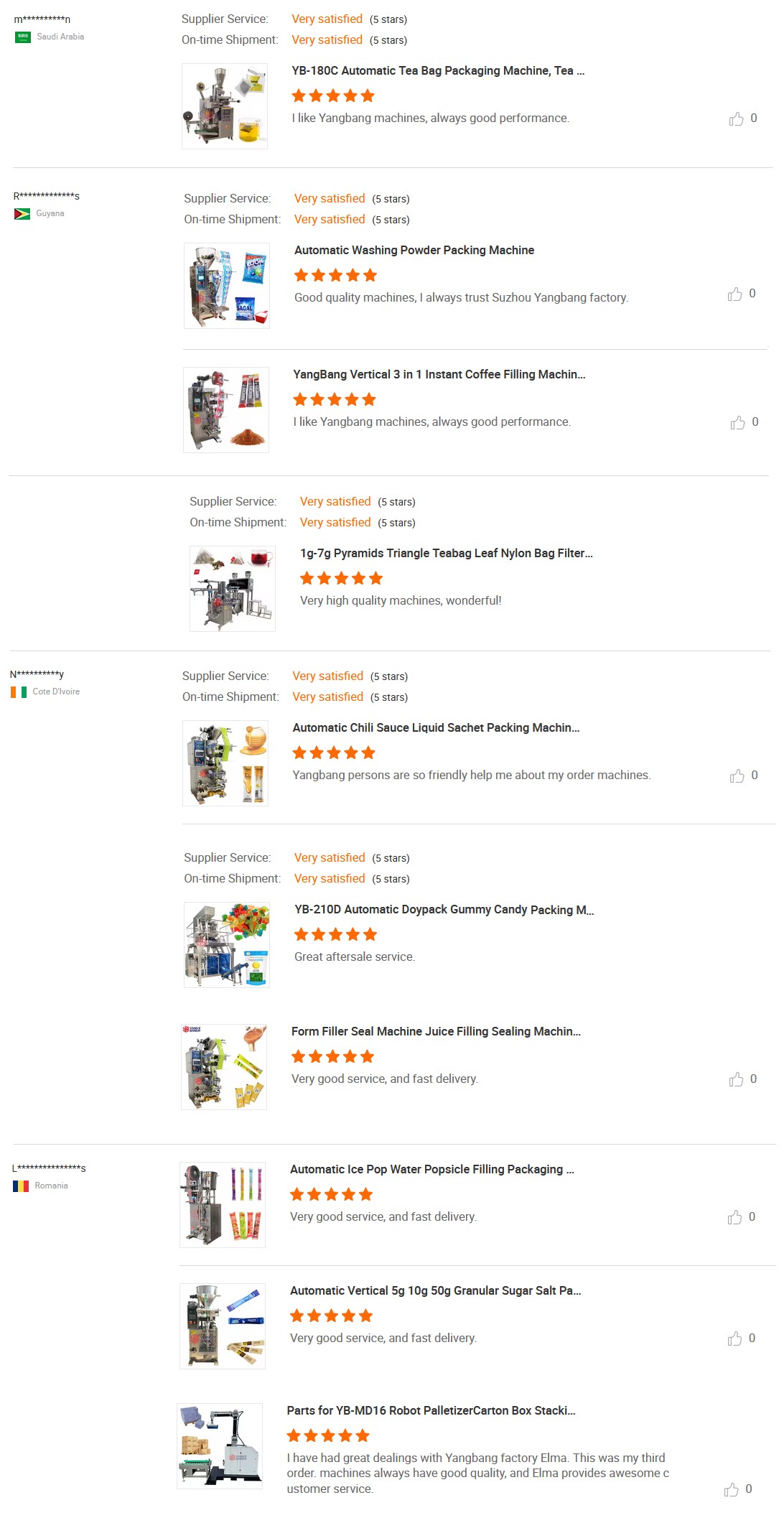This screenshot has height=1513, width=784.
Task: Like the Washing Powder Packing Machine review
Action: coord(735,294)
